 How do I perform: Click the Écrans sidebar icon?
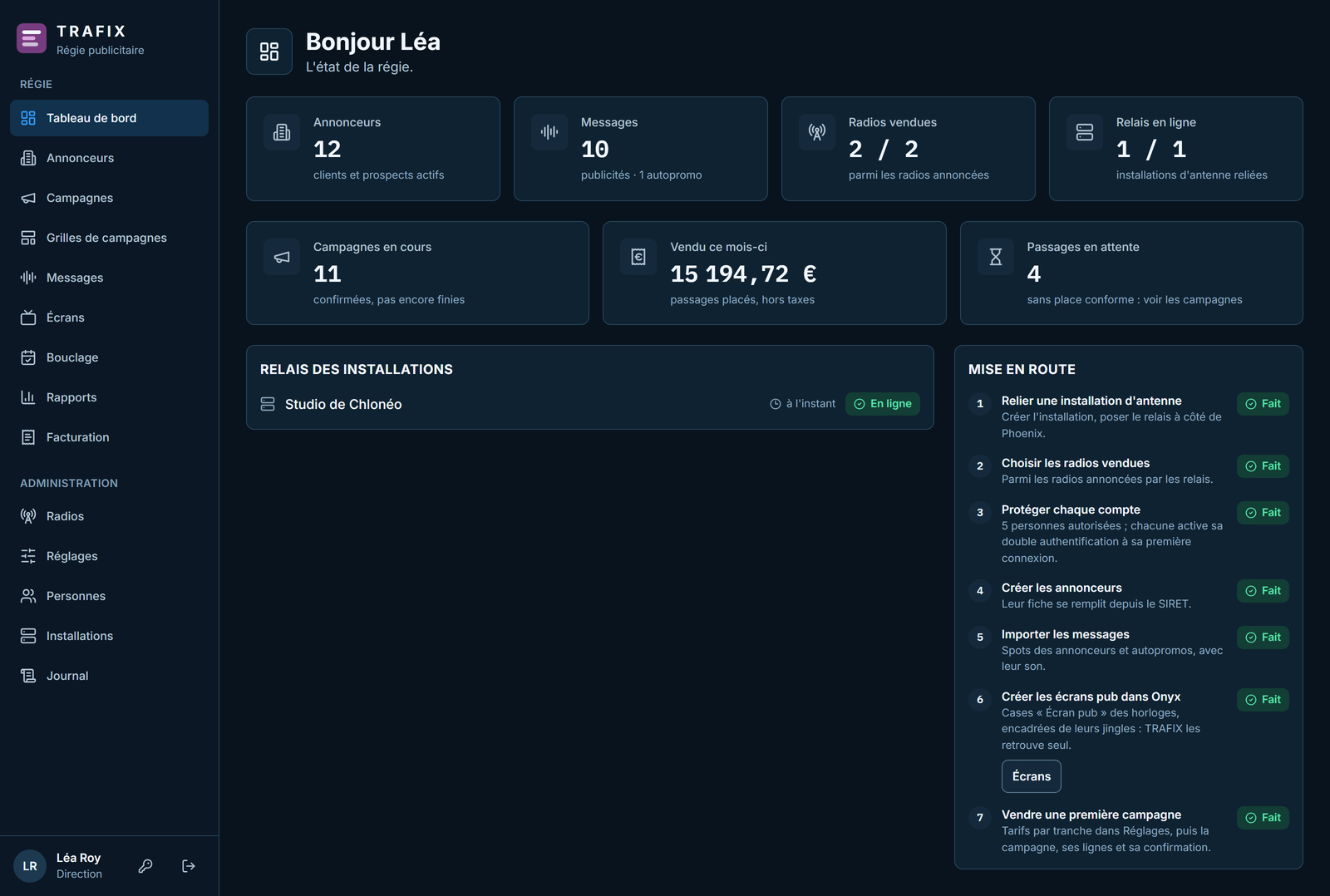coord(28,318)
